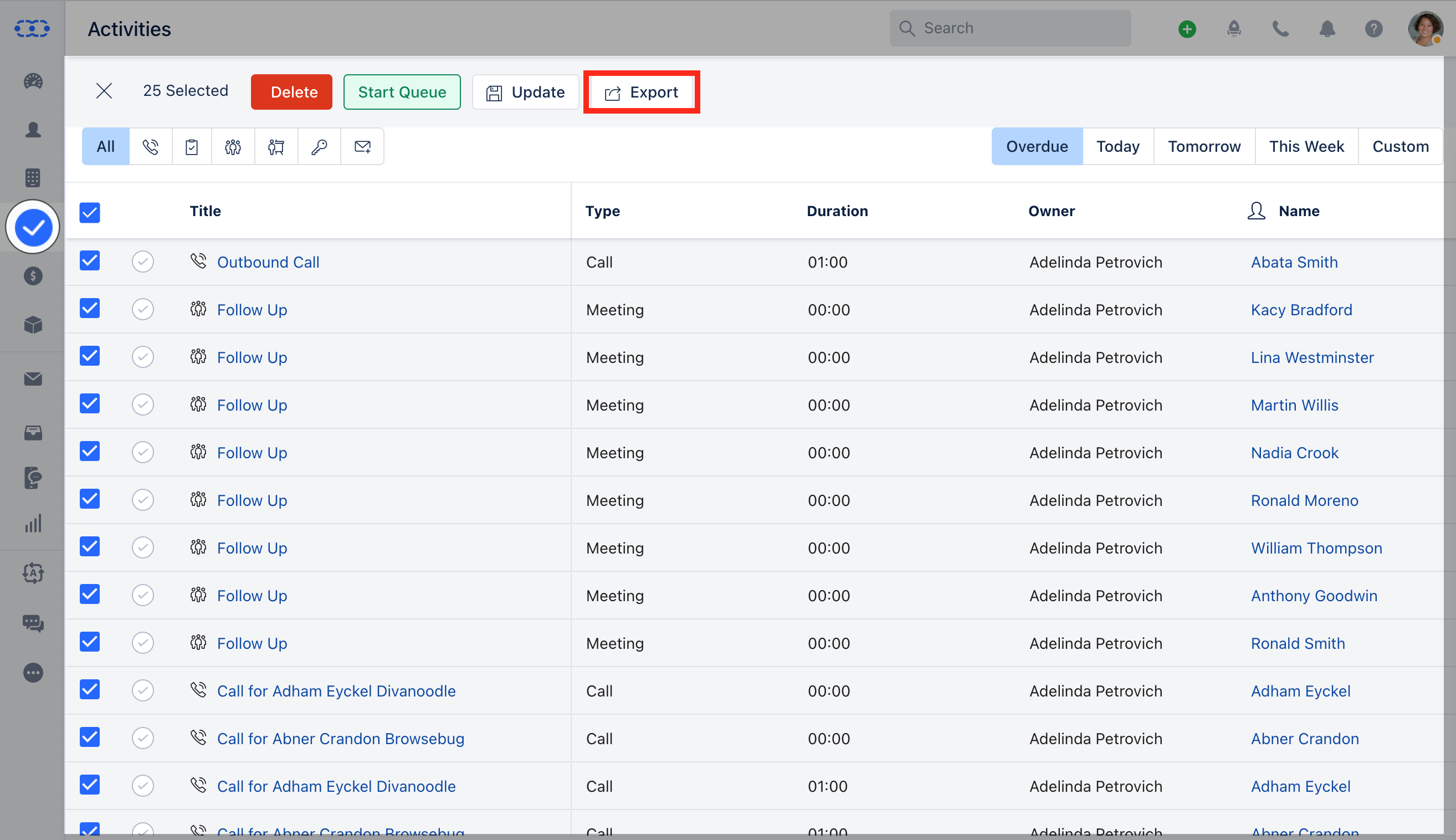The width and height of the screenshot is (1456, 840).
Task: Click the app logo at top left
Action: (32, 28)
